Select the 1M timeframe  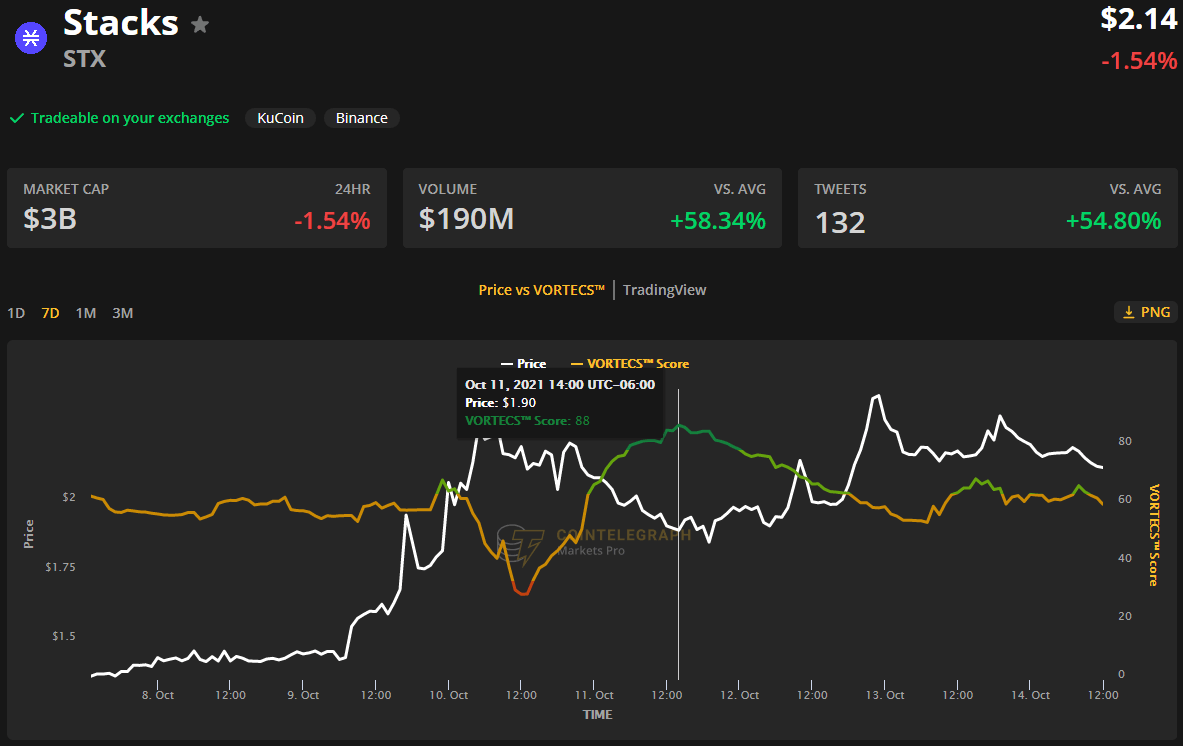pos(85,312)
